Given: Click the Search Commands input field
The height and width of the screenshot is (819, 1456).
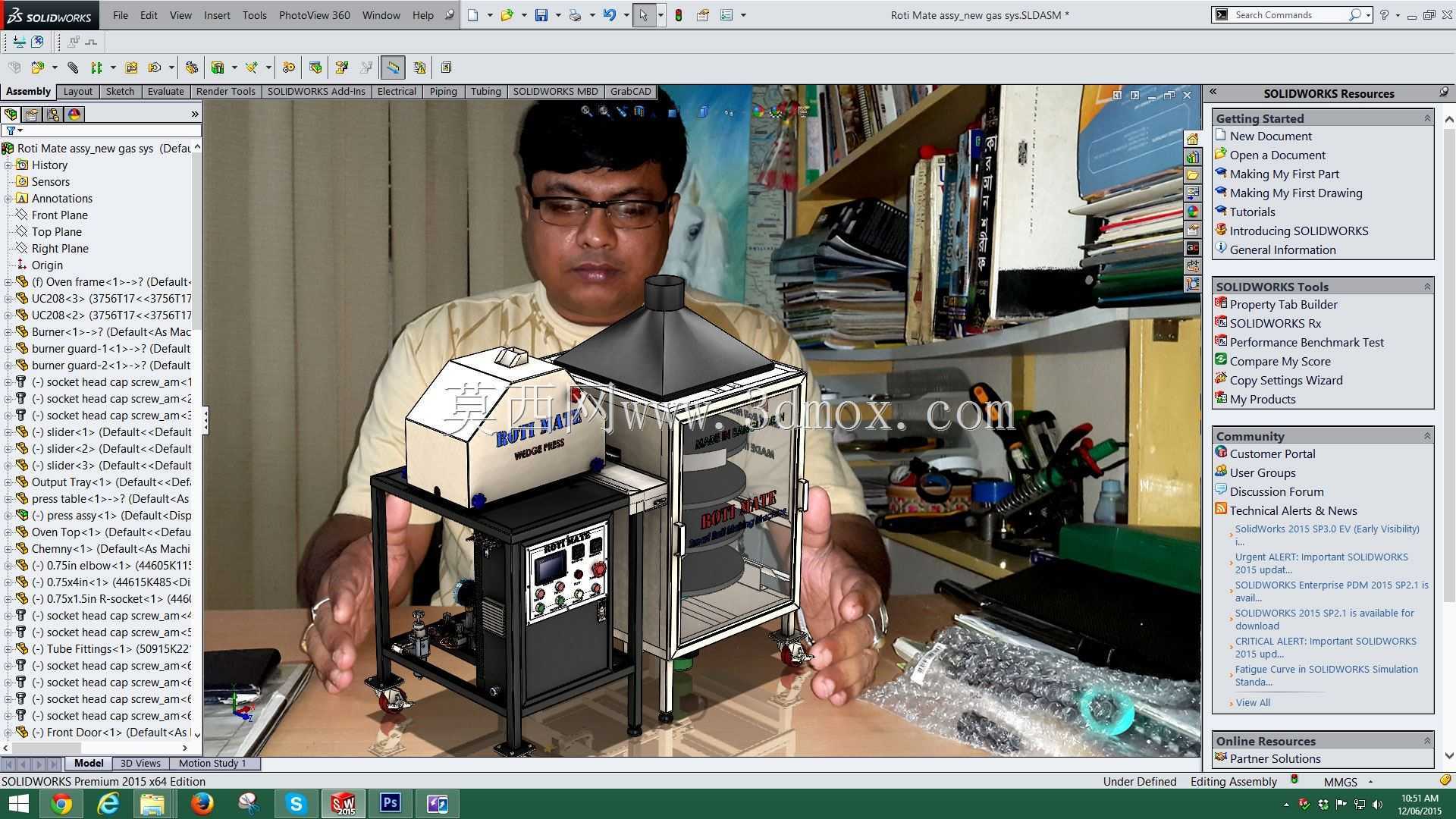Looking at the screenshot, I should tap(1289, 15).
